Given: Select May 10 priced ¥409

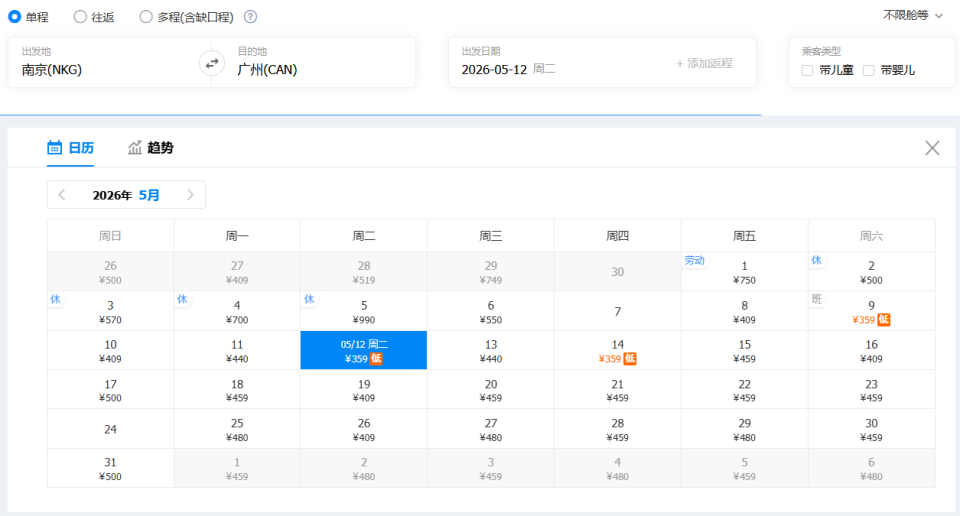Looking at the screenshot, I should (x=110, y=350).
